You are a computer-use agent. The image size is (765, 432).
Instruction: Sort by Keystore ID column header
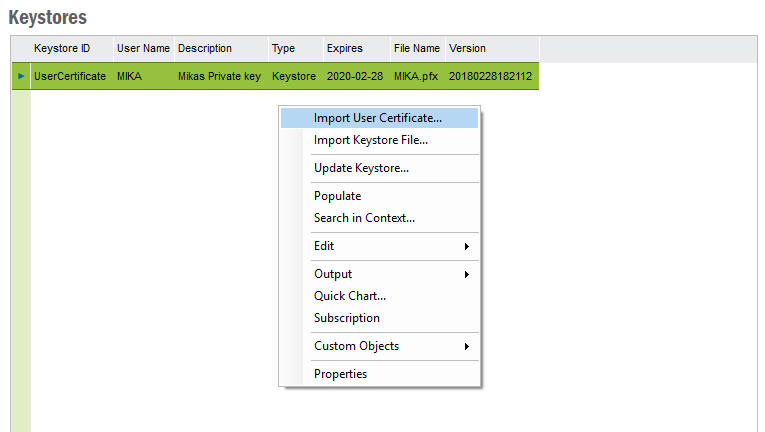[x=62, y=48]
